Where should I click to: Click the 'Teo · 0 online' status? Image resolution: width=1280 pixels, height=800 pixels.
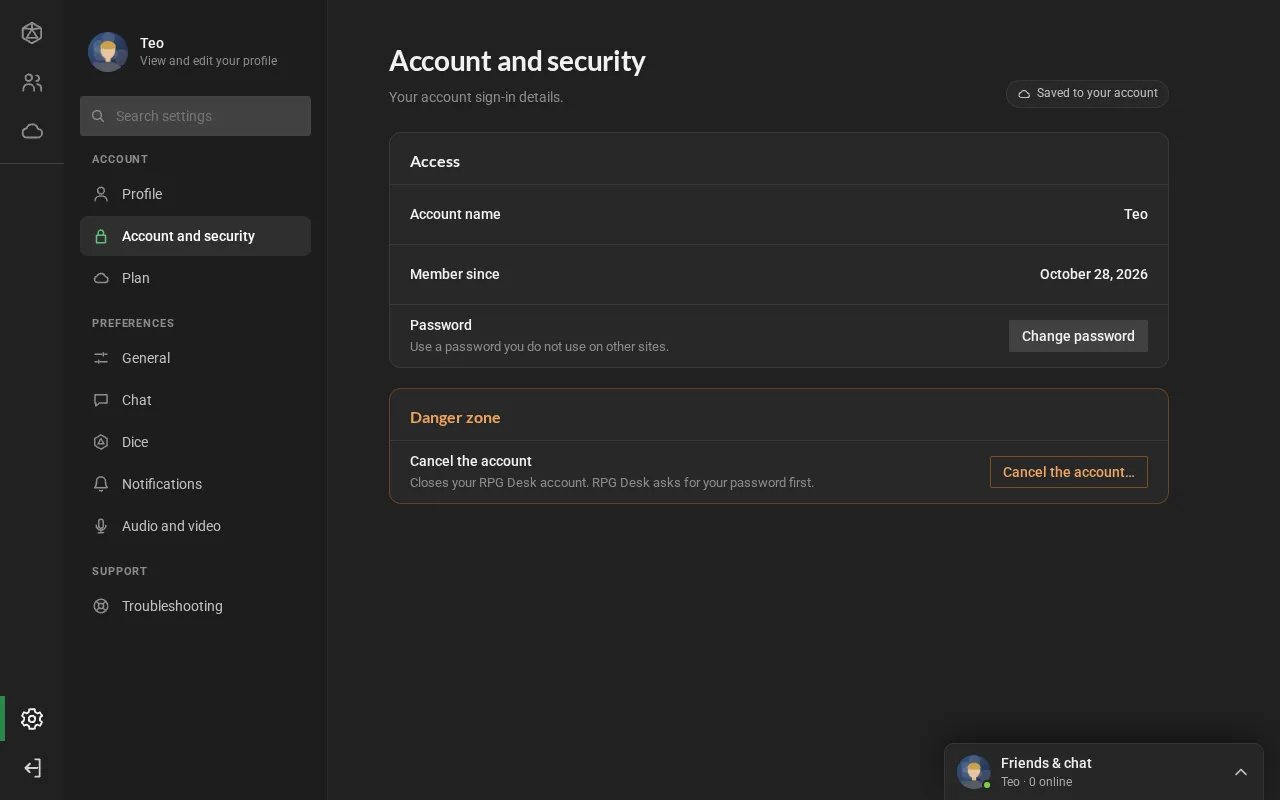pos(1036,782)
